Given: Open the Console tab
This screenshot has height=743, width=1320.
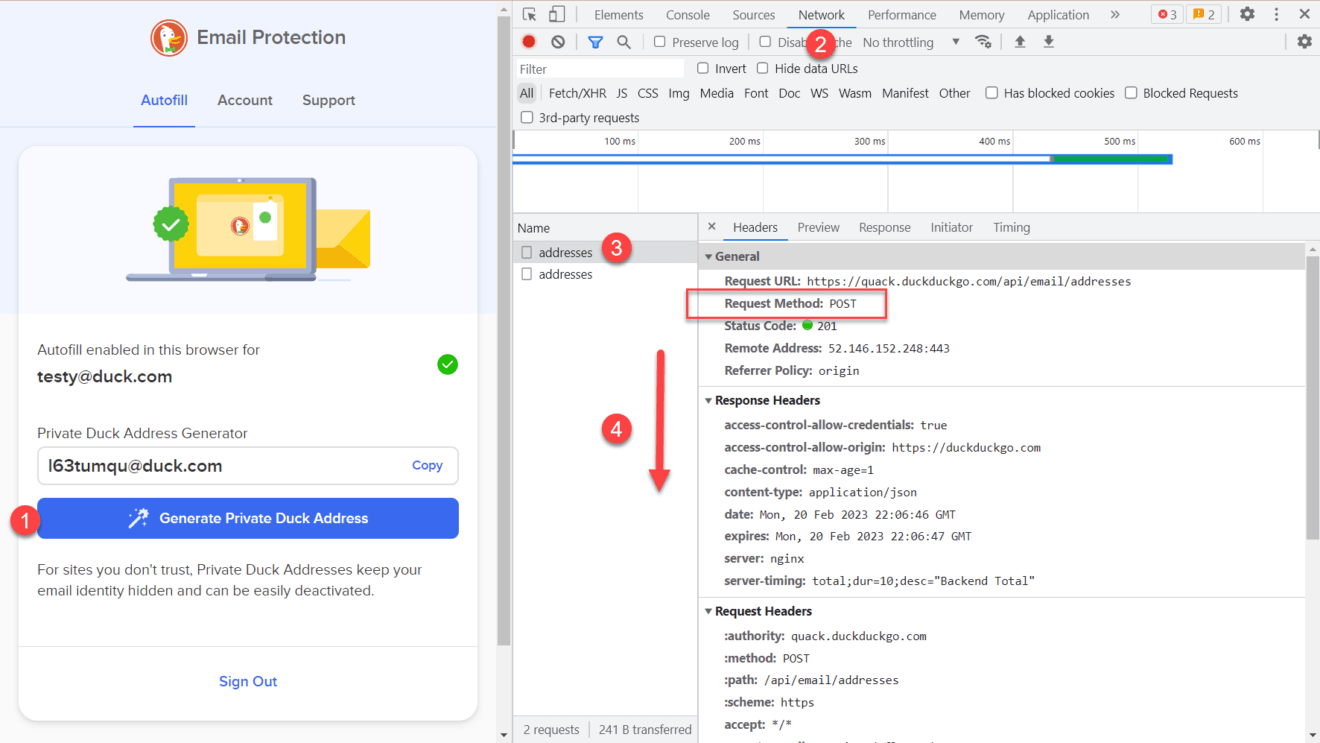Looking at the screenshot, I should tap(688, 15).
